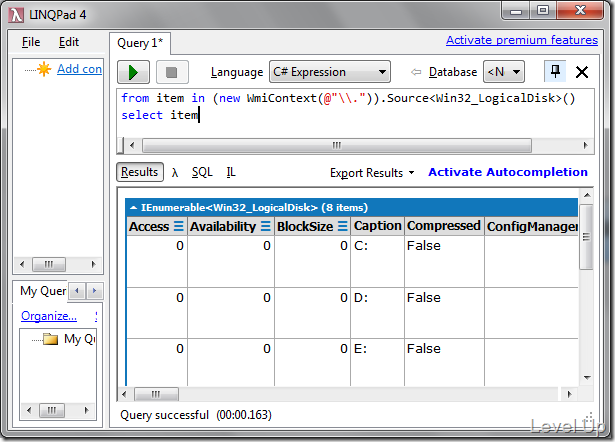This screenshot has width=615, height=442.
Task: Click the gray stop query button
Action: coord(172,72)
